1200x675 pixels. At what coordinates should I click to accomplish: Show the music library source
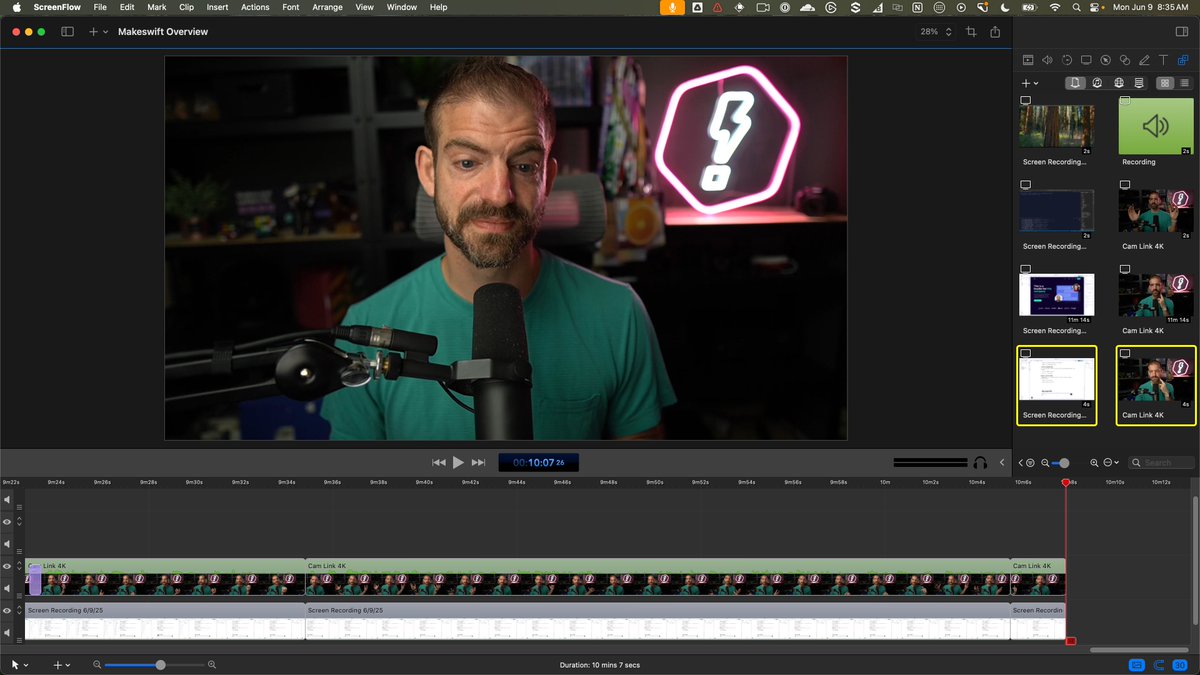pos(1097,83)
